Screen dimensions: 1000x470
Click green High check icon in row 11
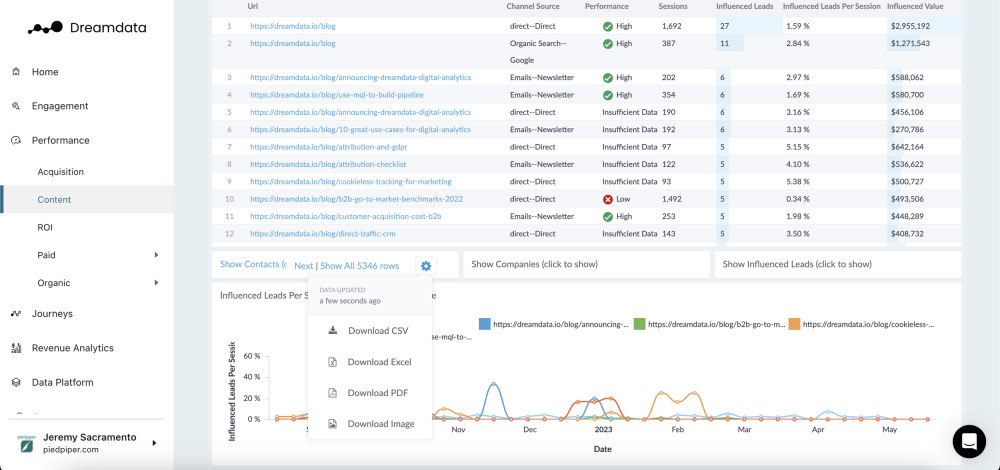pos(608,216)
